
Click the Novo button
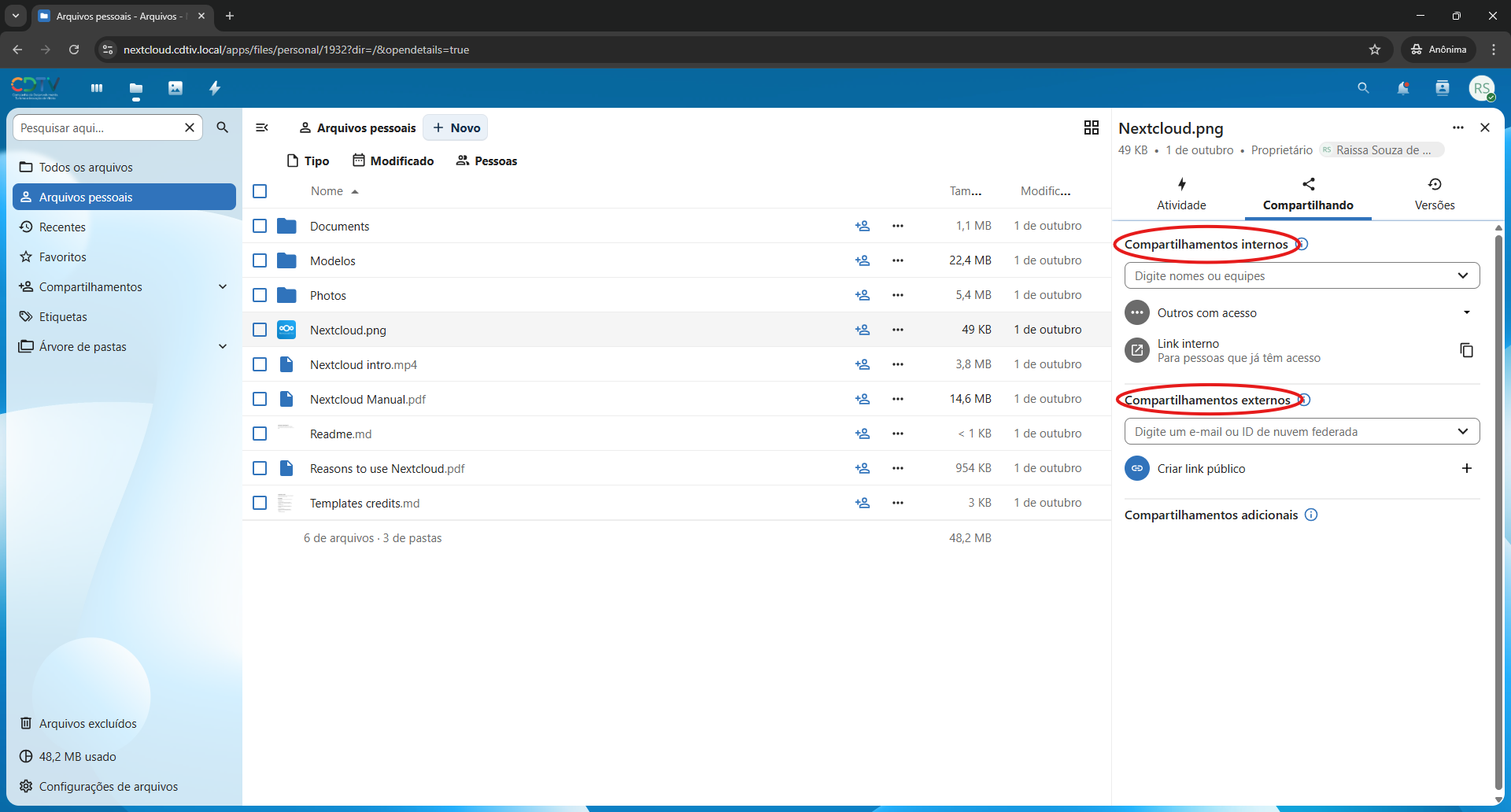(456, 127)
